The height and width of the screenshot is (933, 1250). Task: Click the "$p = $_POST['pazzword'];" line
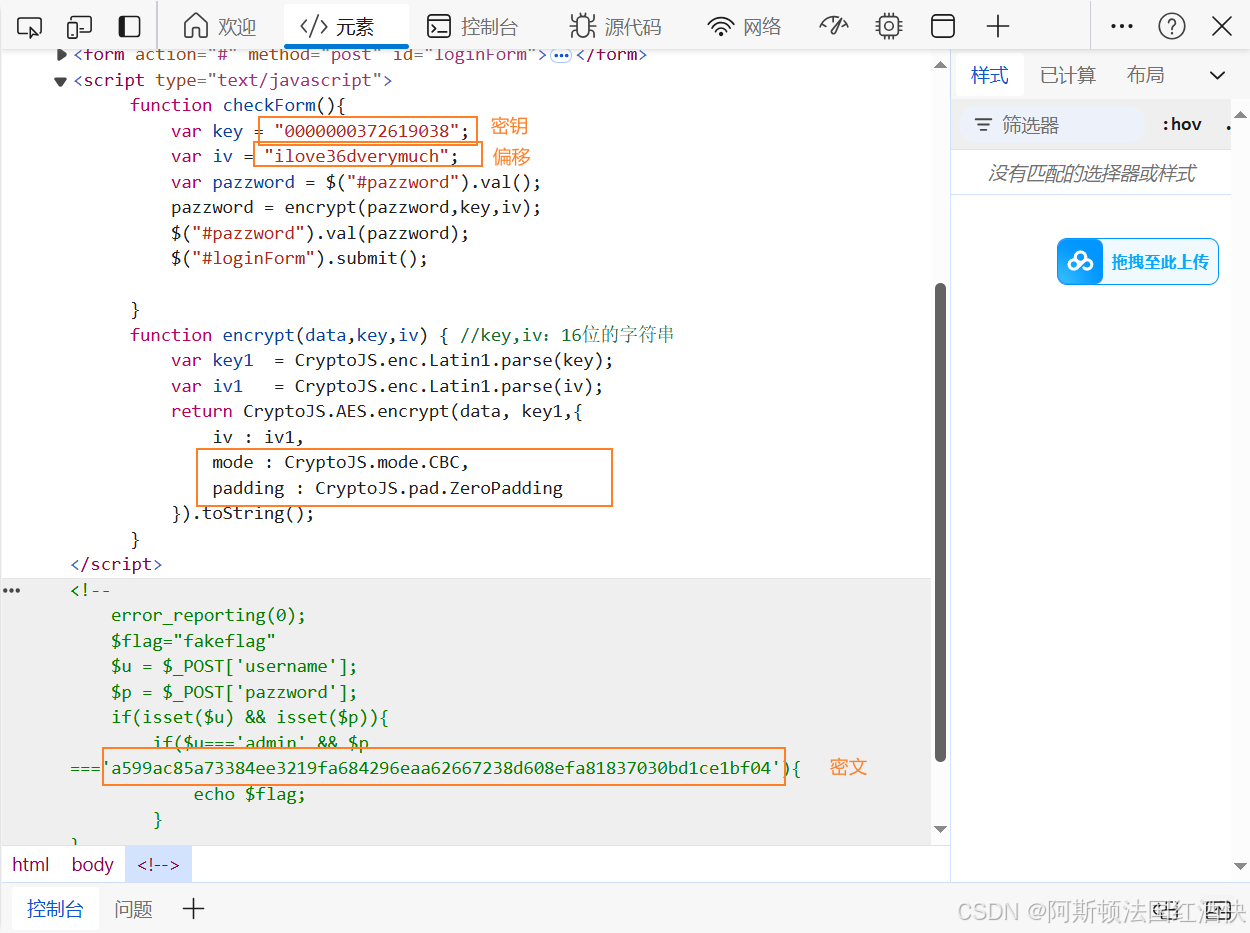click(234, 692)
